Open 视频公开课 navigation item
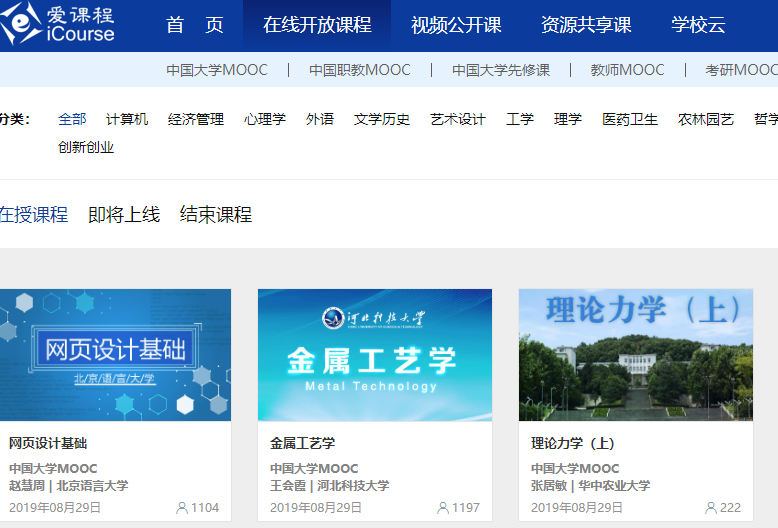 [456, 25]
